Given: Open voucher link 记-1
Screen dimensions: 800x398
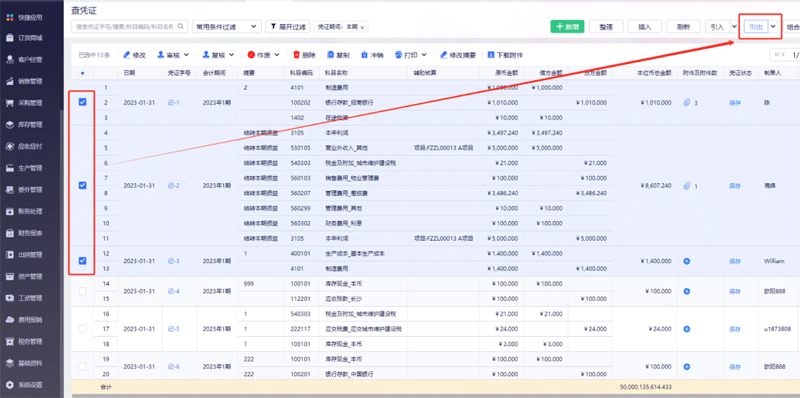Looking at the screenshot, I should pyautogui.click(x=173, y=103).
